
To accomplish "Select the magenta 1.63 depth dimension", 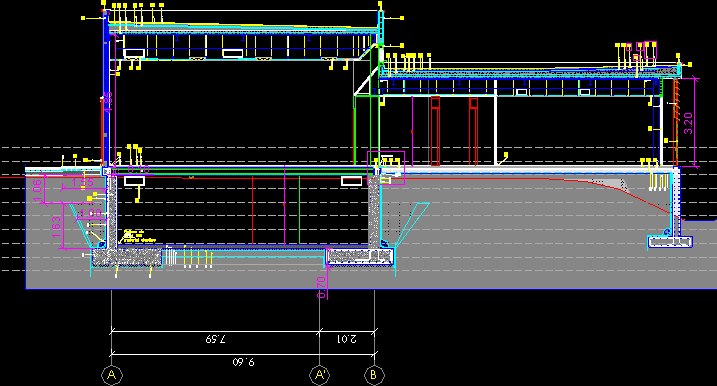I will (x=56, y=227).
